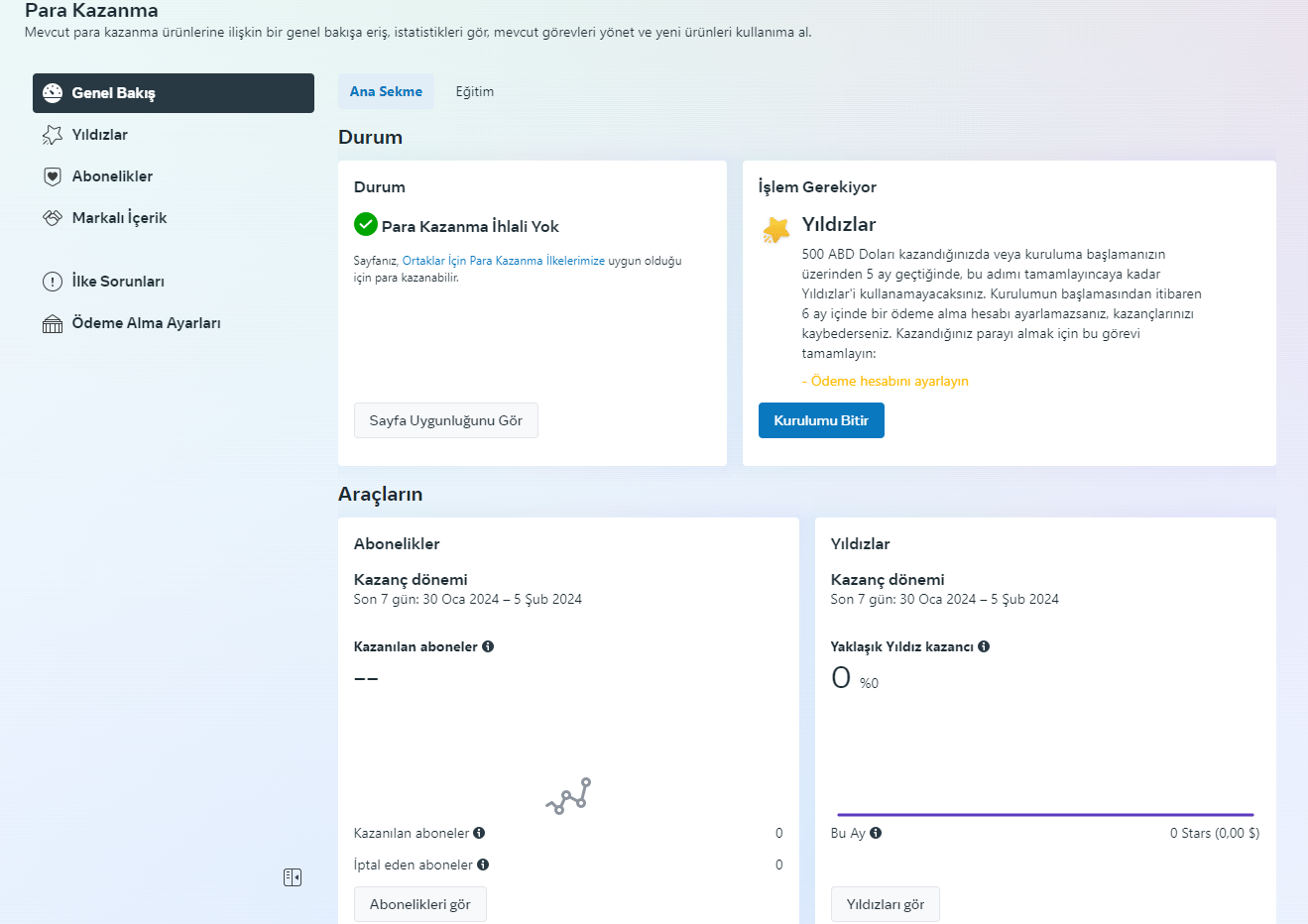
Task: Collapse sidebar using panel toggle icon
Action: pos(293,877)
